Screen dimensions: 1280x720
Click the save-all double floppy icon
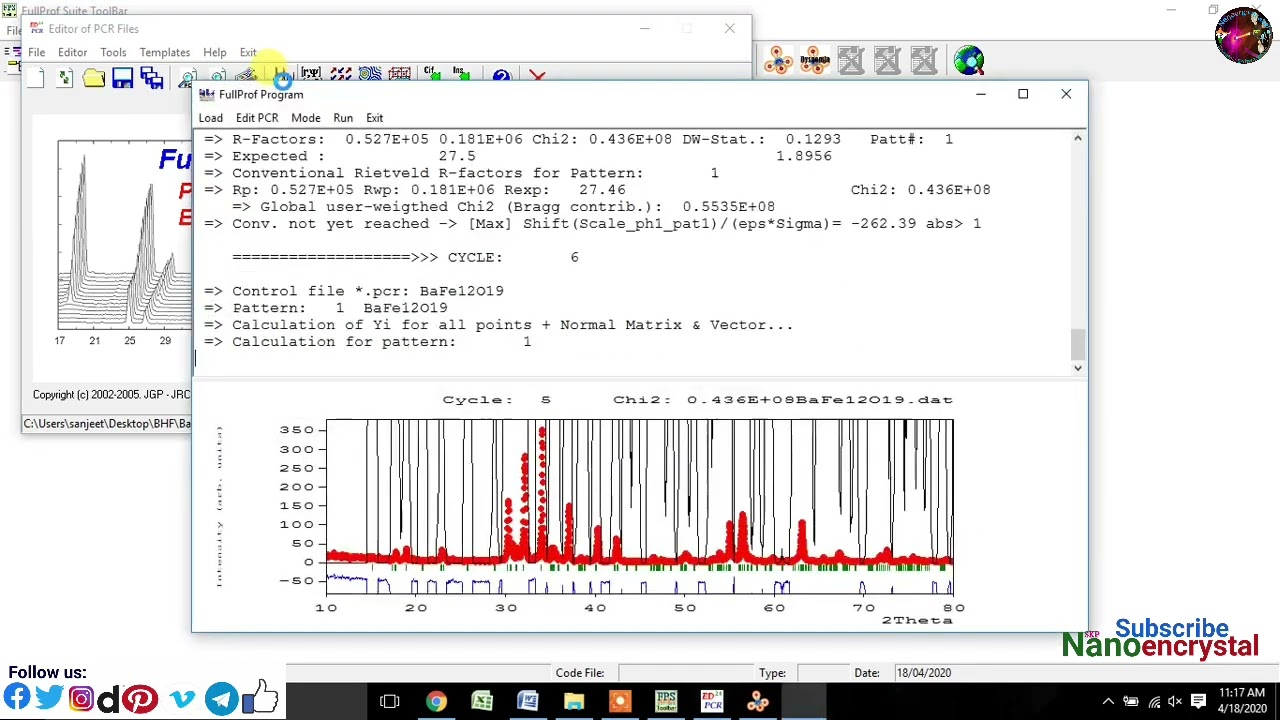(x=152, y=79)
